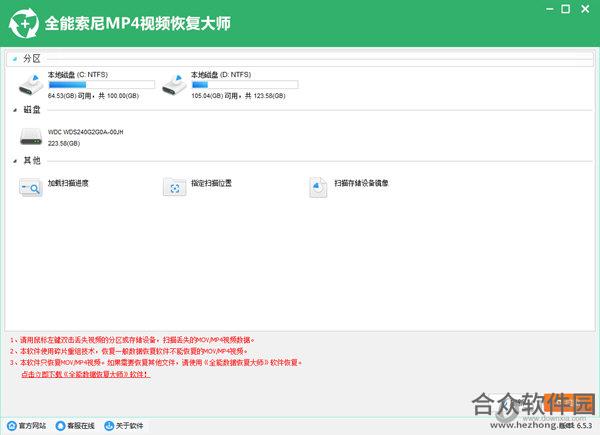Click the 指定扫描位置 label
This screenshot has width=600, height=435.
click(x=212, y=183)
